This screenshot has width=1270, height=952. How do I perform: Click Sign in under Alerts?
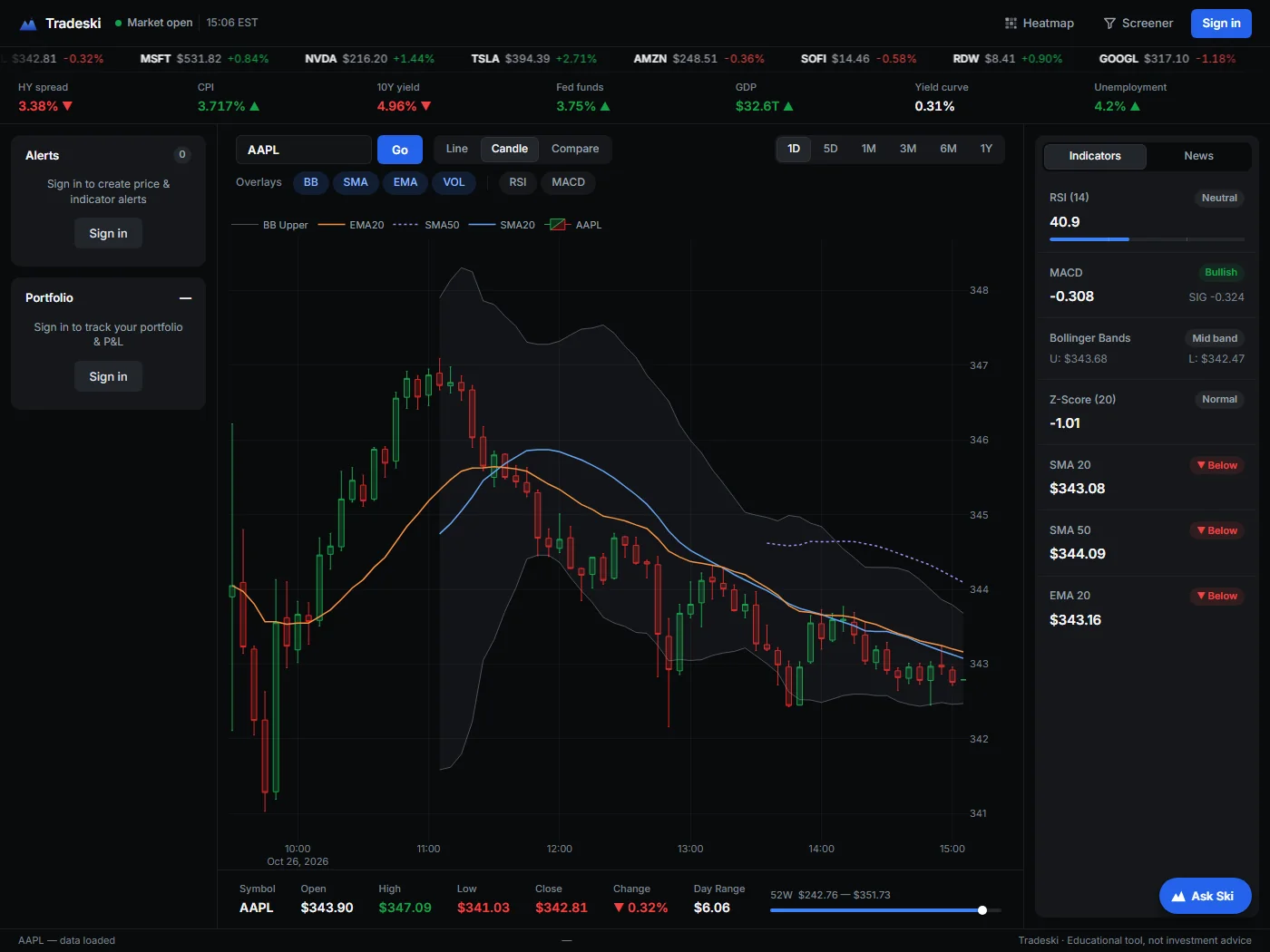[x=108, y=234]
